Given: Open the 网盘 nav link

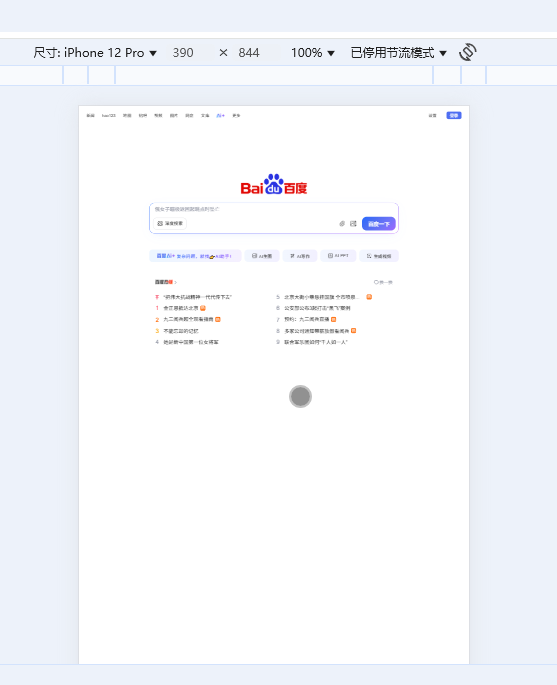Looking at the screenshot, I should 189,116.
